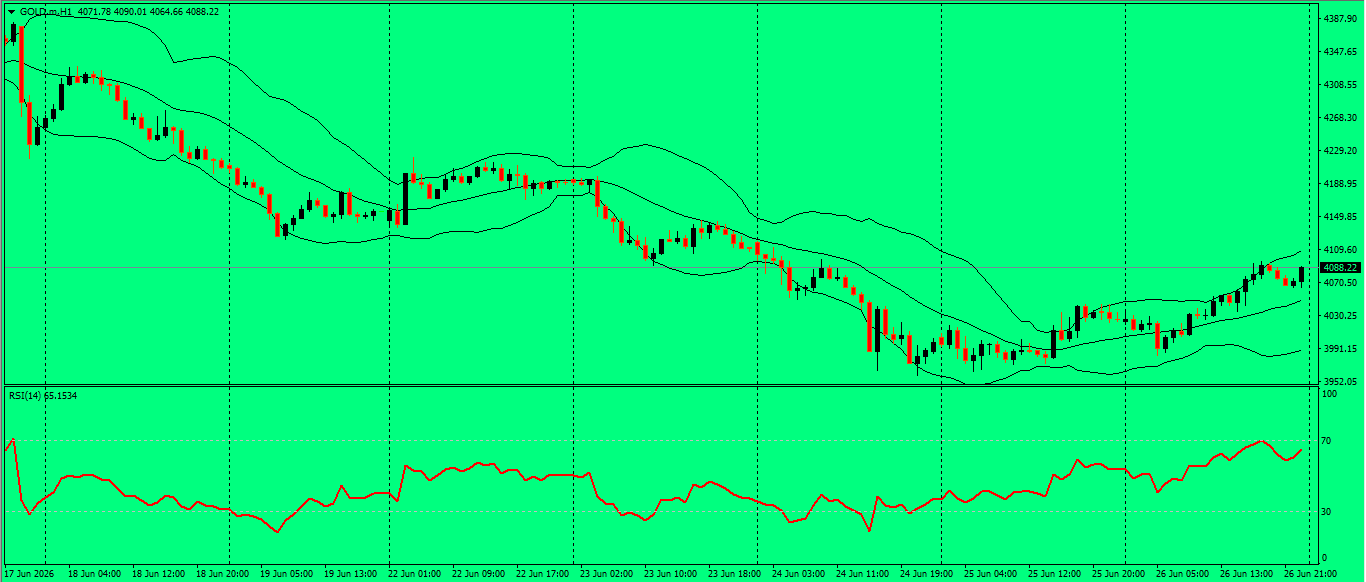The width and height of the screenshot is (1366, 582).
Task: Click the 25 Jun 12:00 time label
Action: click(x=1055, y=574)
